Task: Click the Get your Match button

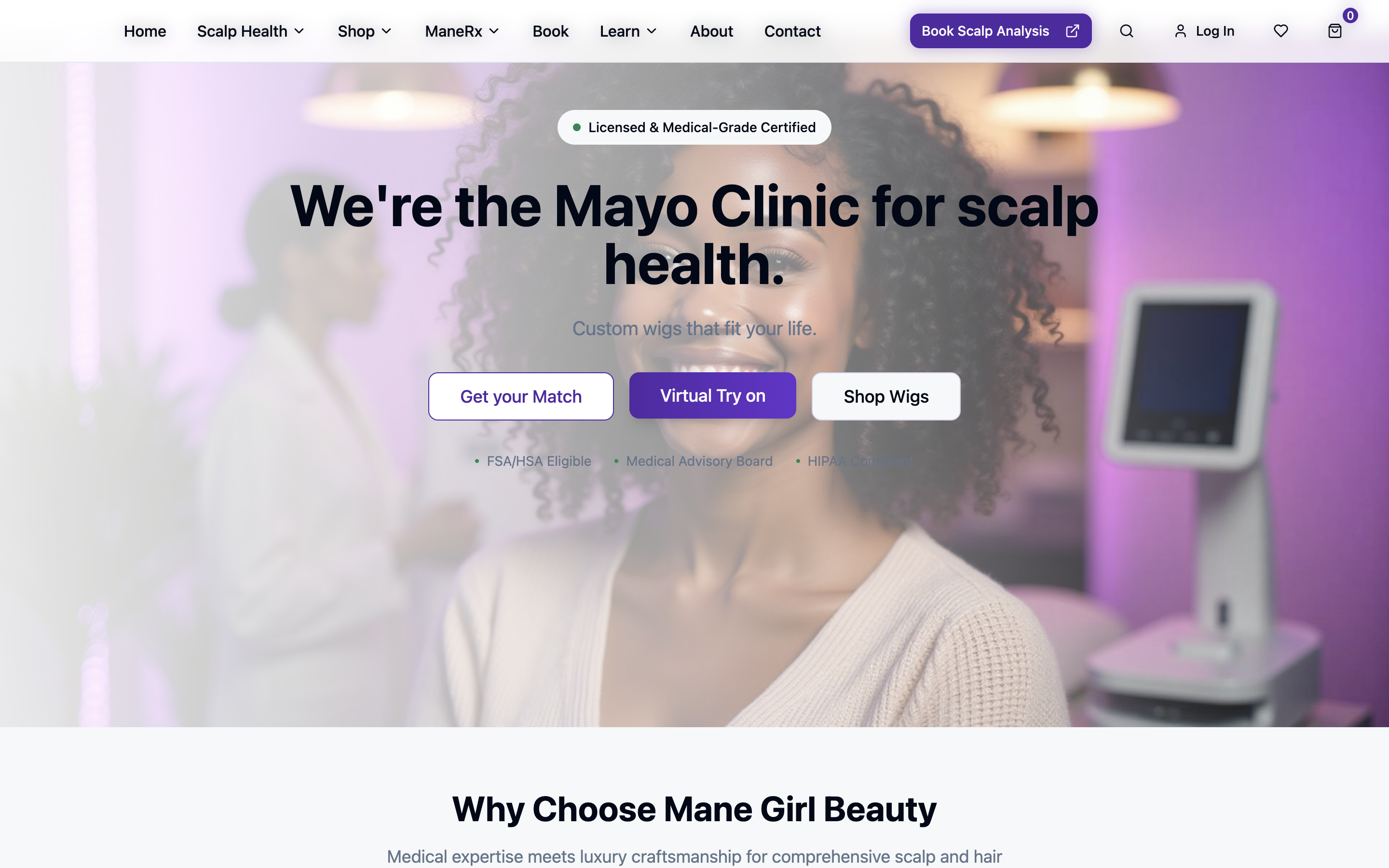Action: coord(520,396)
